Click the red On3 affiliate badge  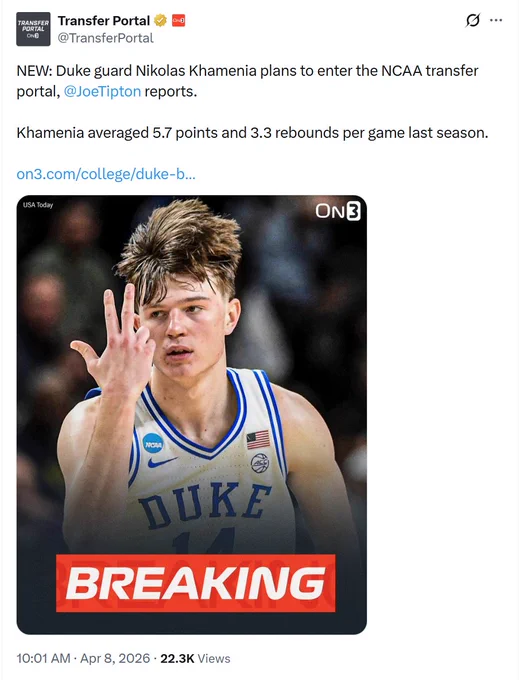(x=178, y=20)
